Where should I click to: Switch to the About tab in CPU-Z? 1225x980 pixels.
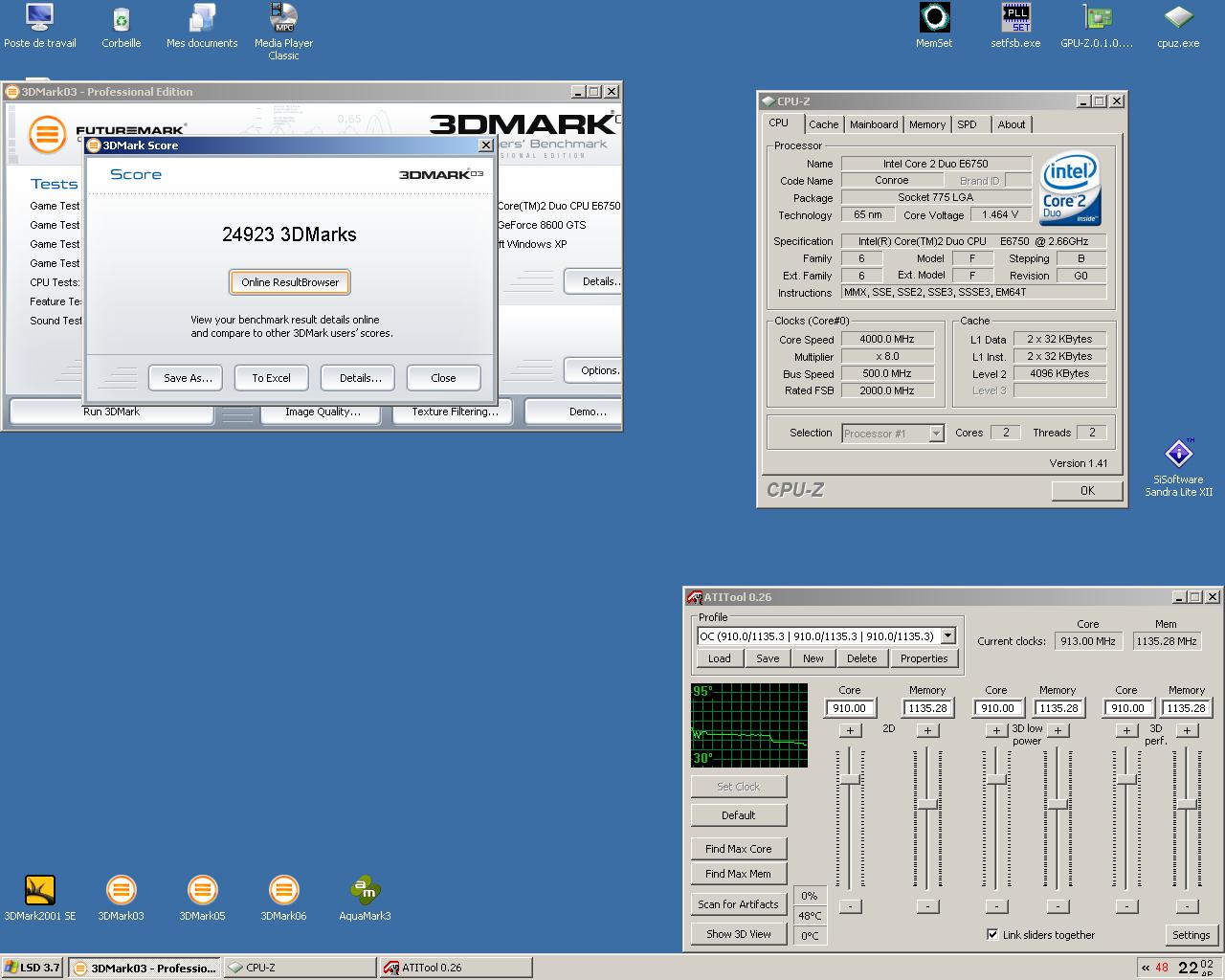tap(1012, 124)
